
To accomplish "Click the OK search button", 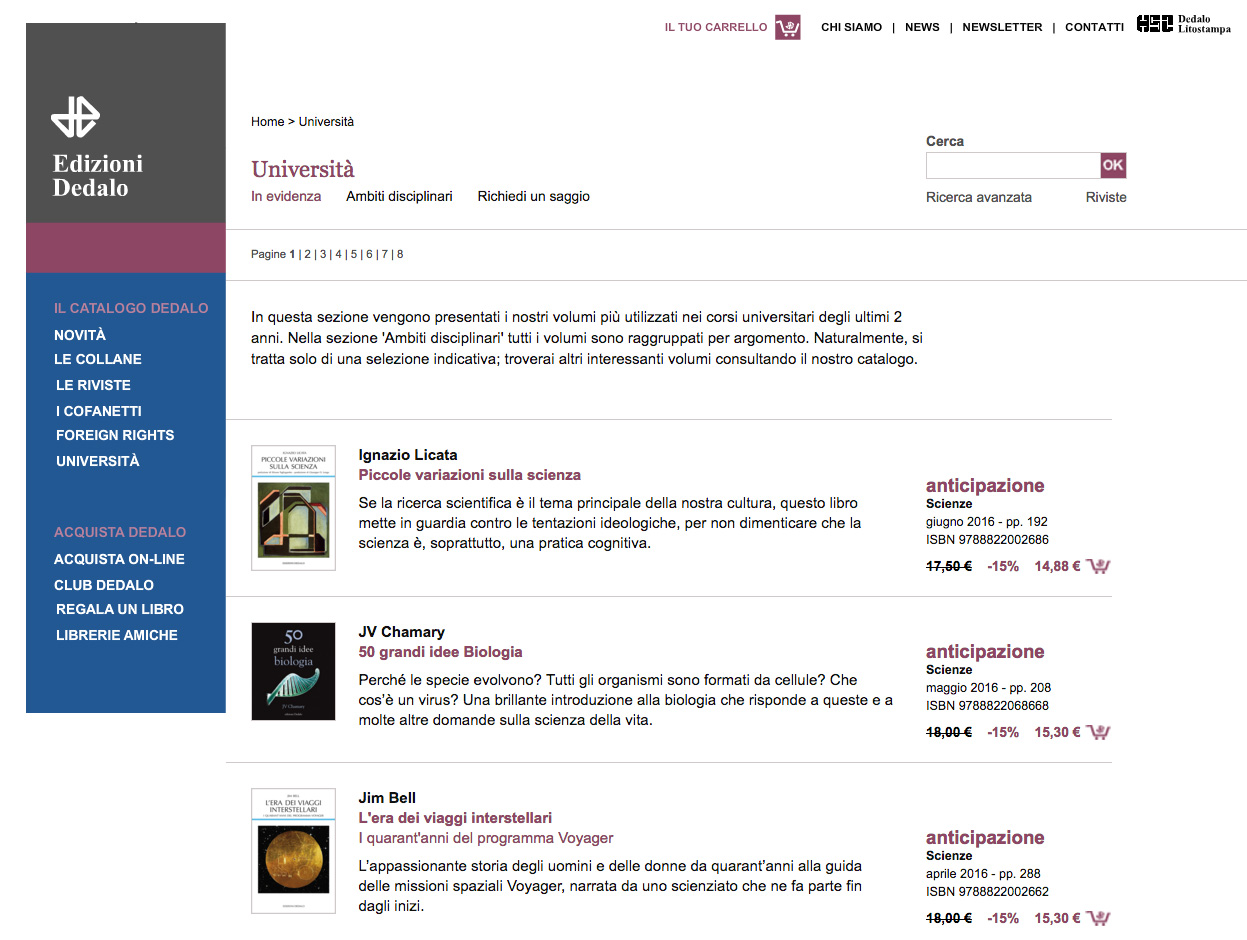I will 1113,165.
